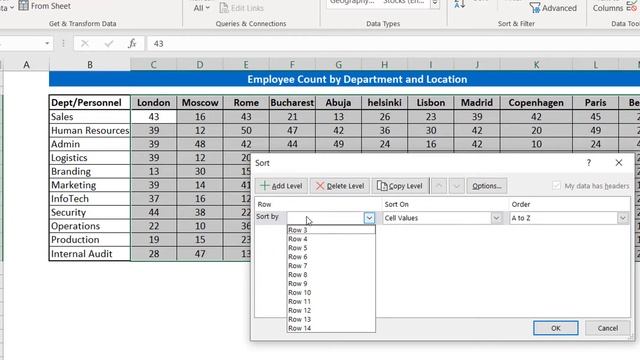This screenshot has width=640, height=360.
Task: Click the From Sheet button
Action: 44,6
